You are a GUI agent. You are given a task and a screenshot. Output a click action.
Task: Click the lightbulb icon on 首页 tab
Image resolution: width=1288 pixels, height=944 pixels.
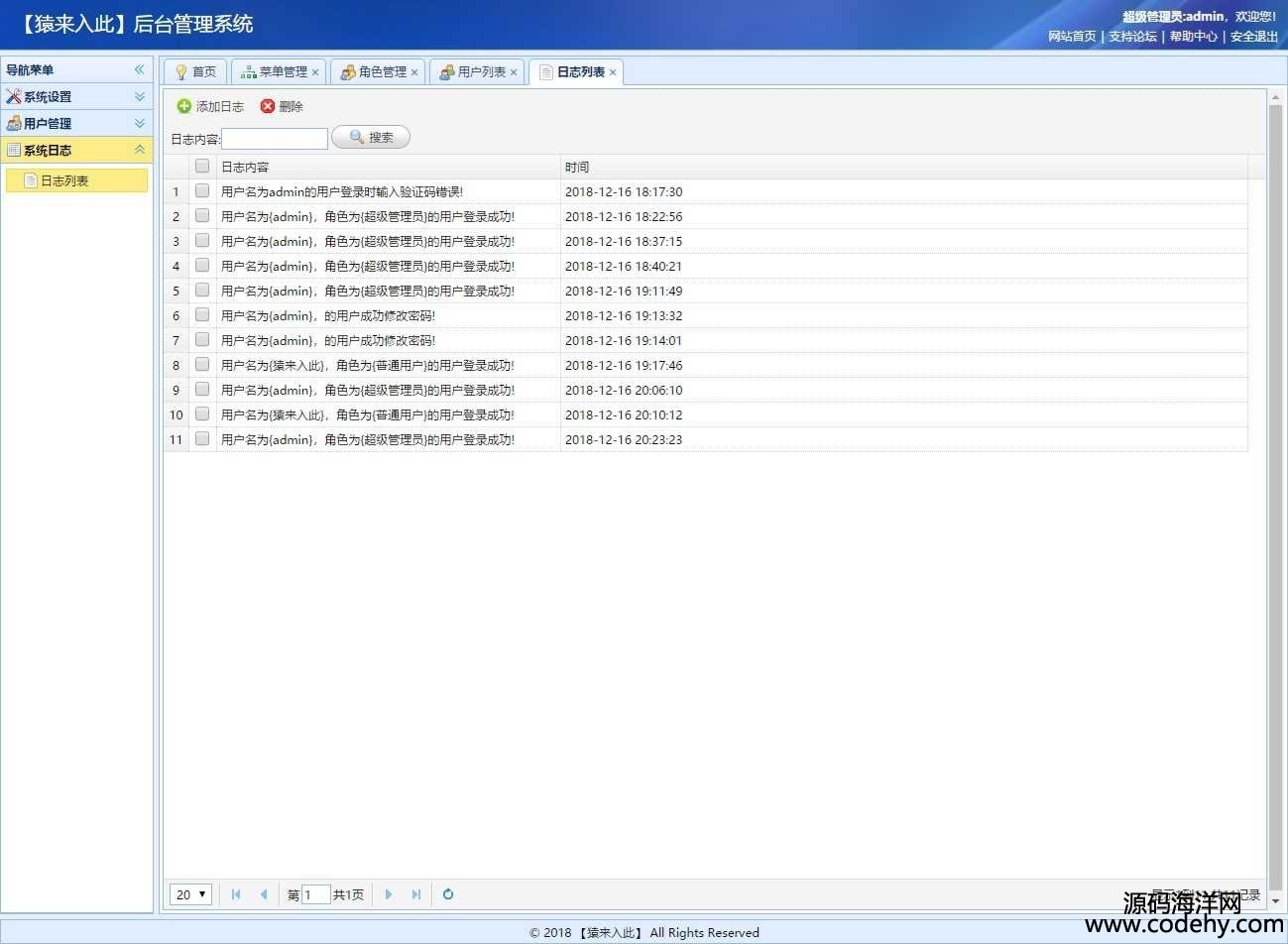(181, 72)
